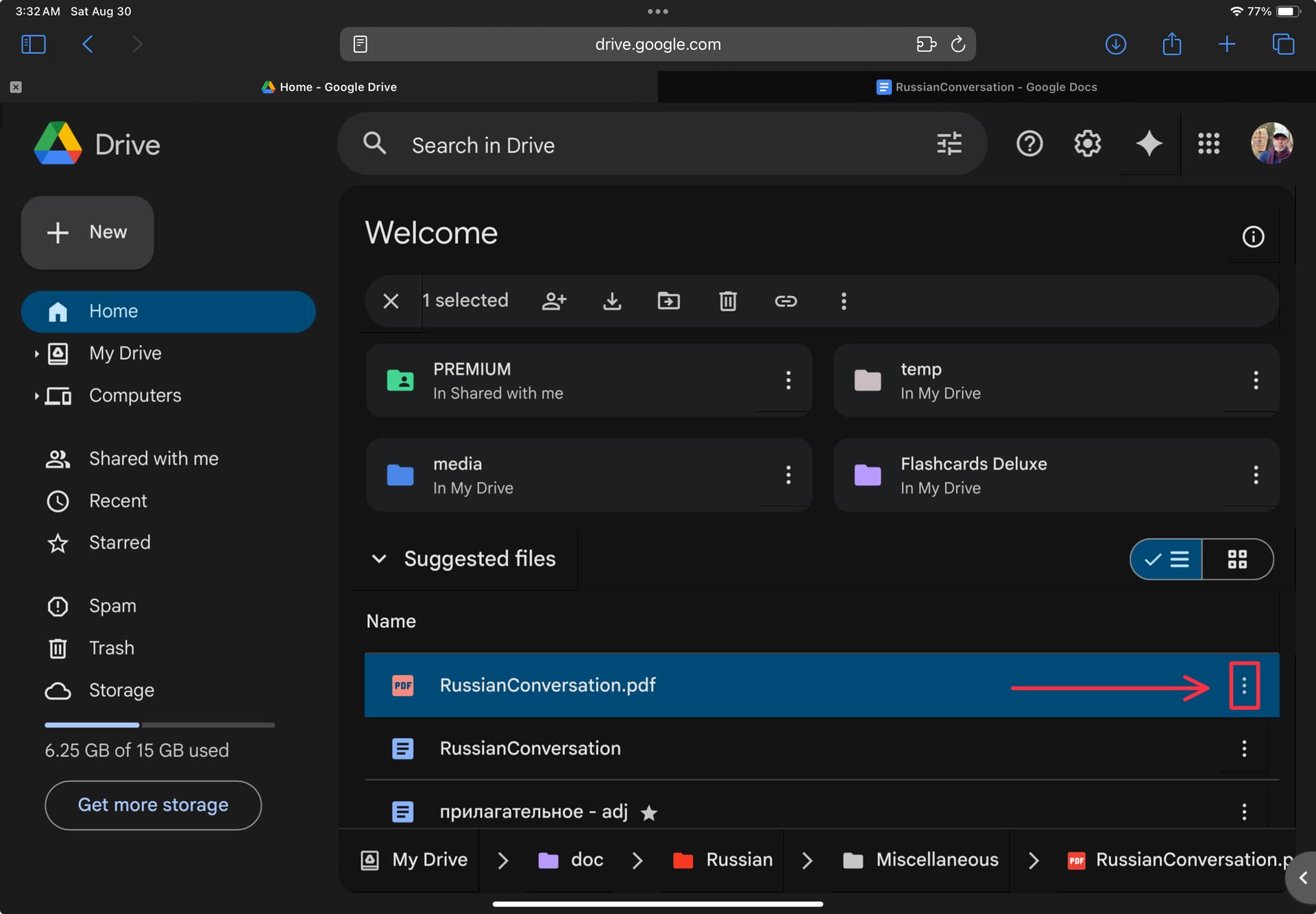Open Shared with me in sidebar

click(154, 459)
